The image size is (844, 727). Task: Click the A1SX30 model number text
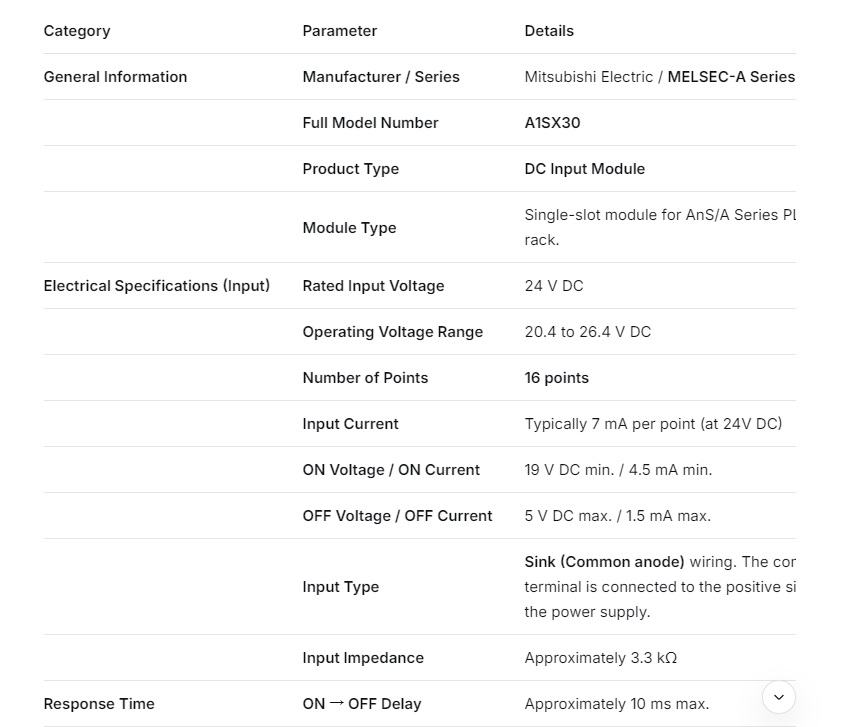552,123
